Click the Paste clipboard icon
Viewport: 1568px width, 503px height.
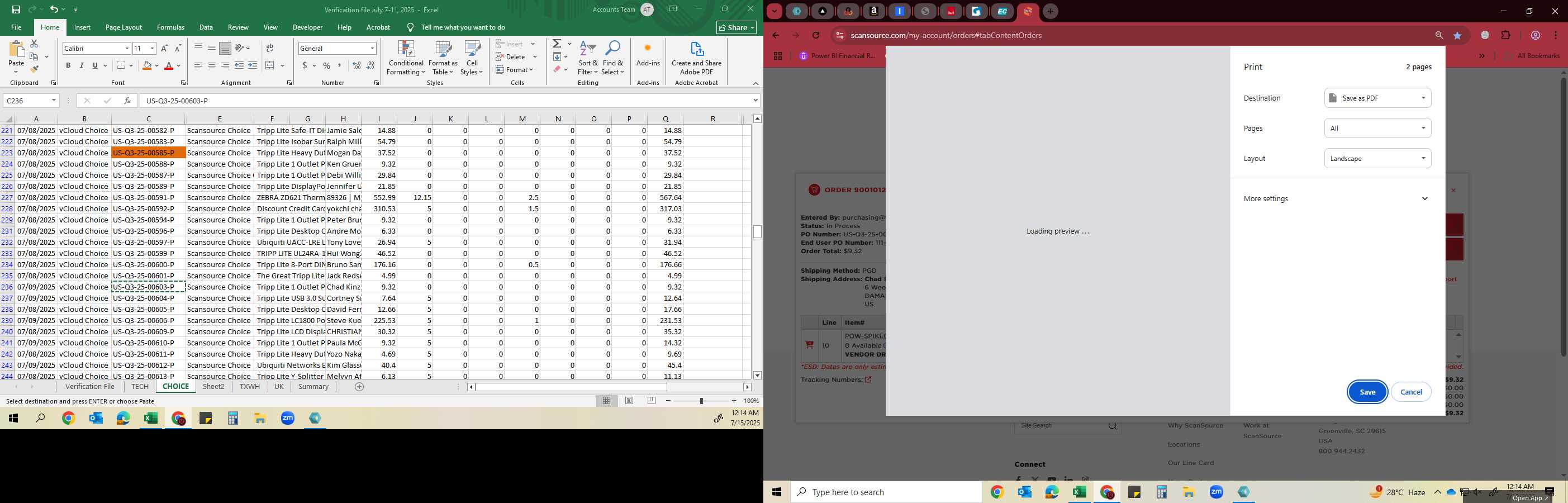(16, 50)
